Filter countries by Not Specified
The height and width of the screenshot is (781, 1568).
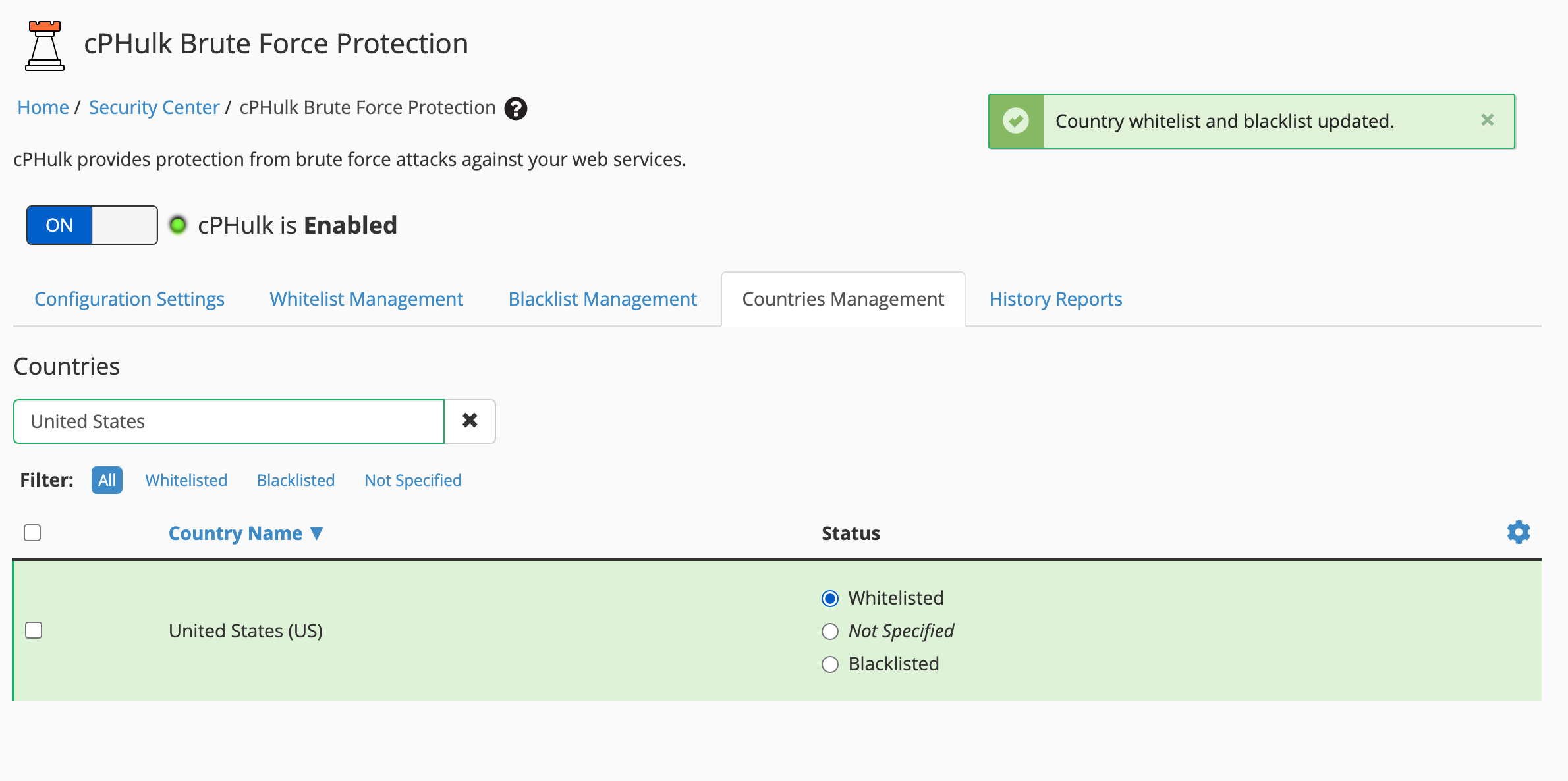pyautogui.click(x=413, y=480)
